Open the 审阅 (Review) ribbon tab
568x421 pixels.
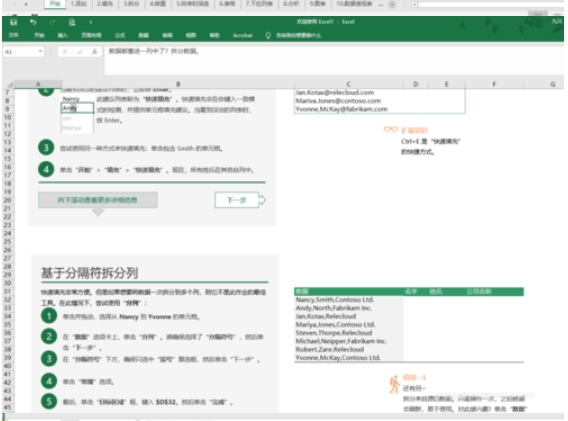[x=167, y=35]
